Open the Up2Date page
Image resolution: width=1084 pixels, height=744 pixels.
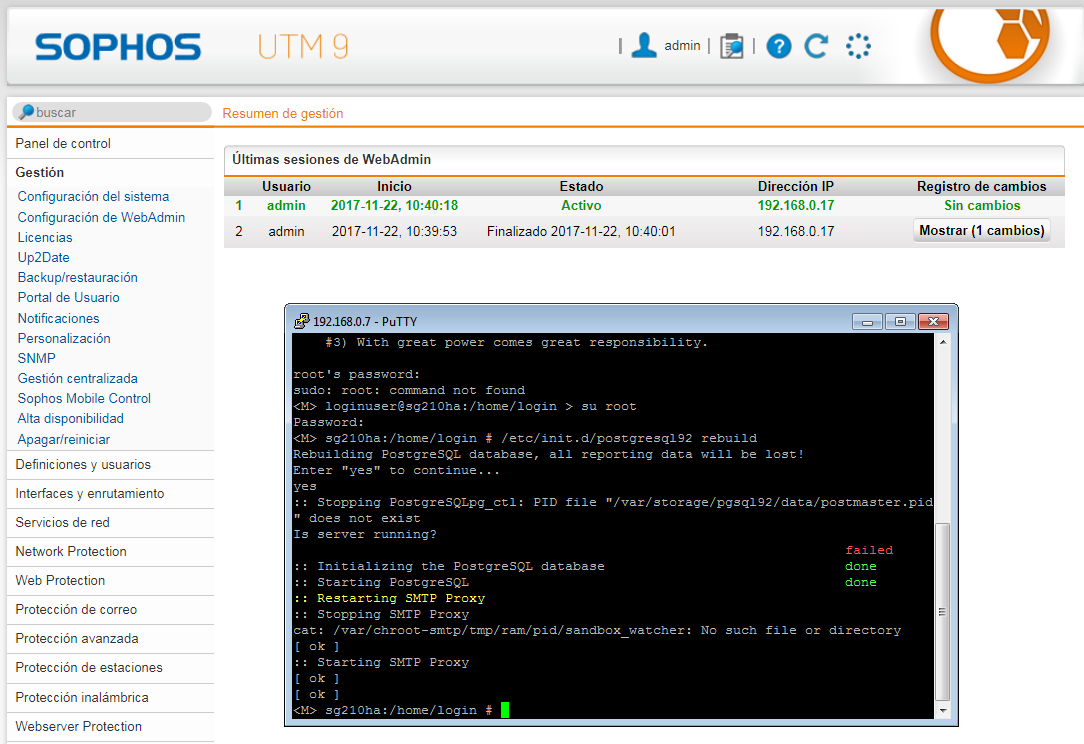point(44,257)
